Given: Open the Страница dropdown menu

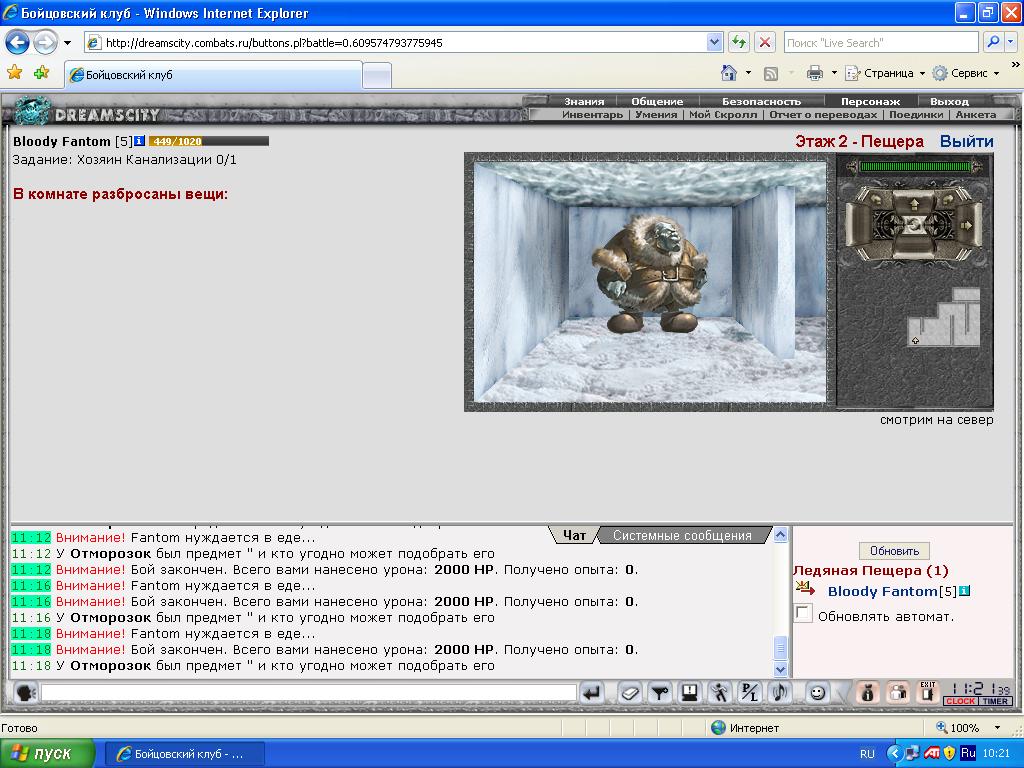Looking at the screenshot, I should point(885,73).
